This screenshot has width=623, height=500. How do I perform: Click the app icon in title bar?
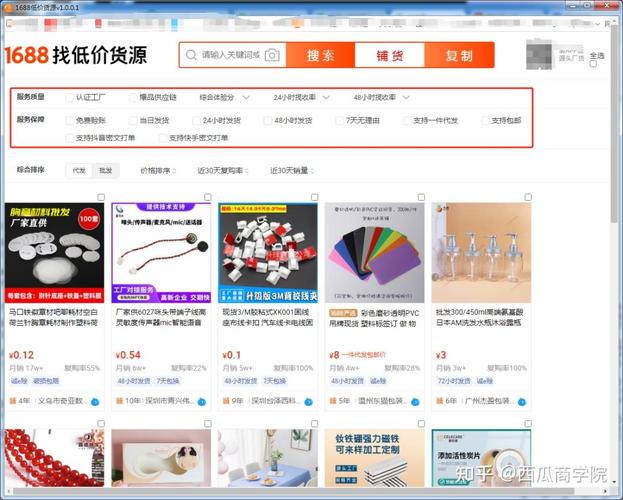[8, 7]
